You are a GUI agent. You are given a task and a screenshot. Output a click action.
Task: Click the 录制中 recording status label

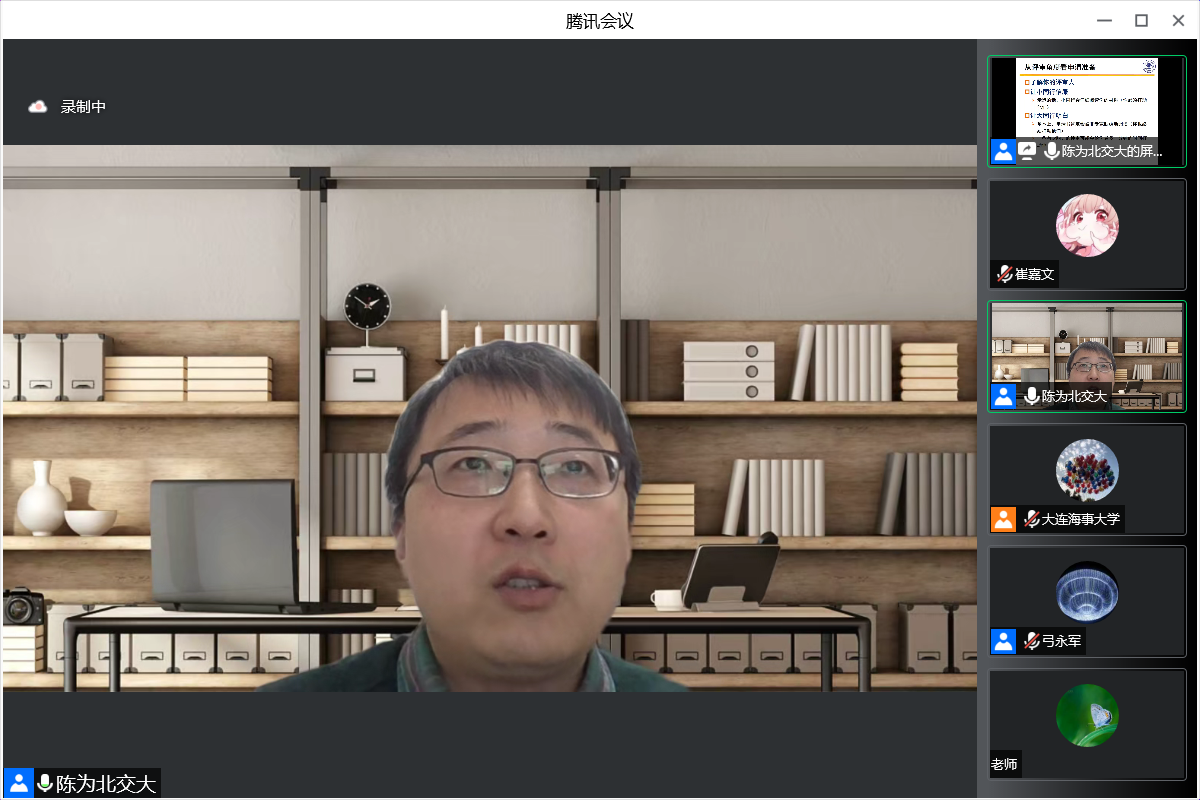83,107
